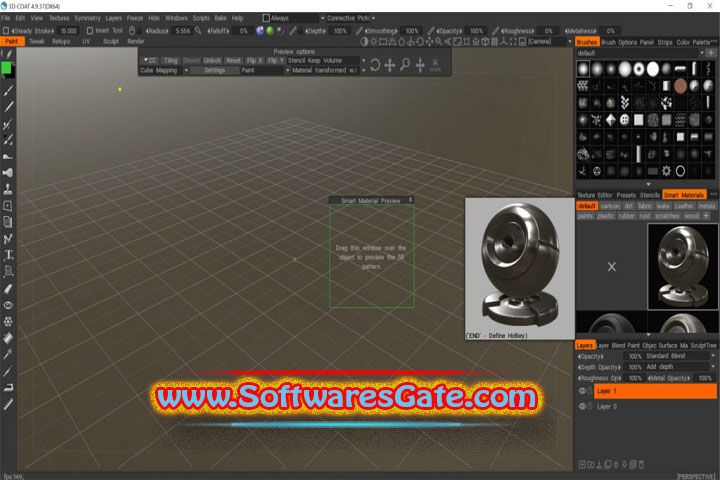Click the layer Opacity slider label

click(591, 356)
